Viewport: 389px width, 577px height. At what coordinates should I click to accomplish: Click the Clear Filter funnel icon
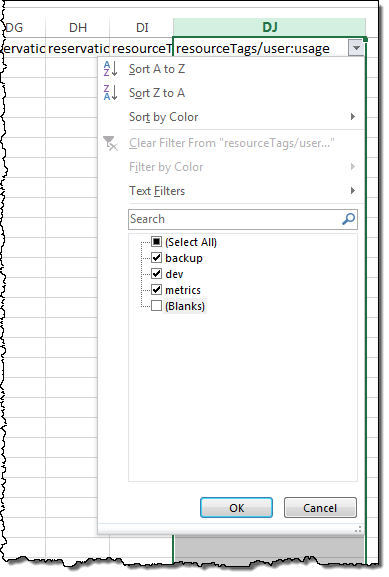tap(110, 143)
